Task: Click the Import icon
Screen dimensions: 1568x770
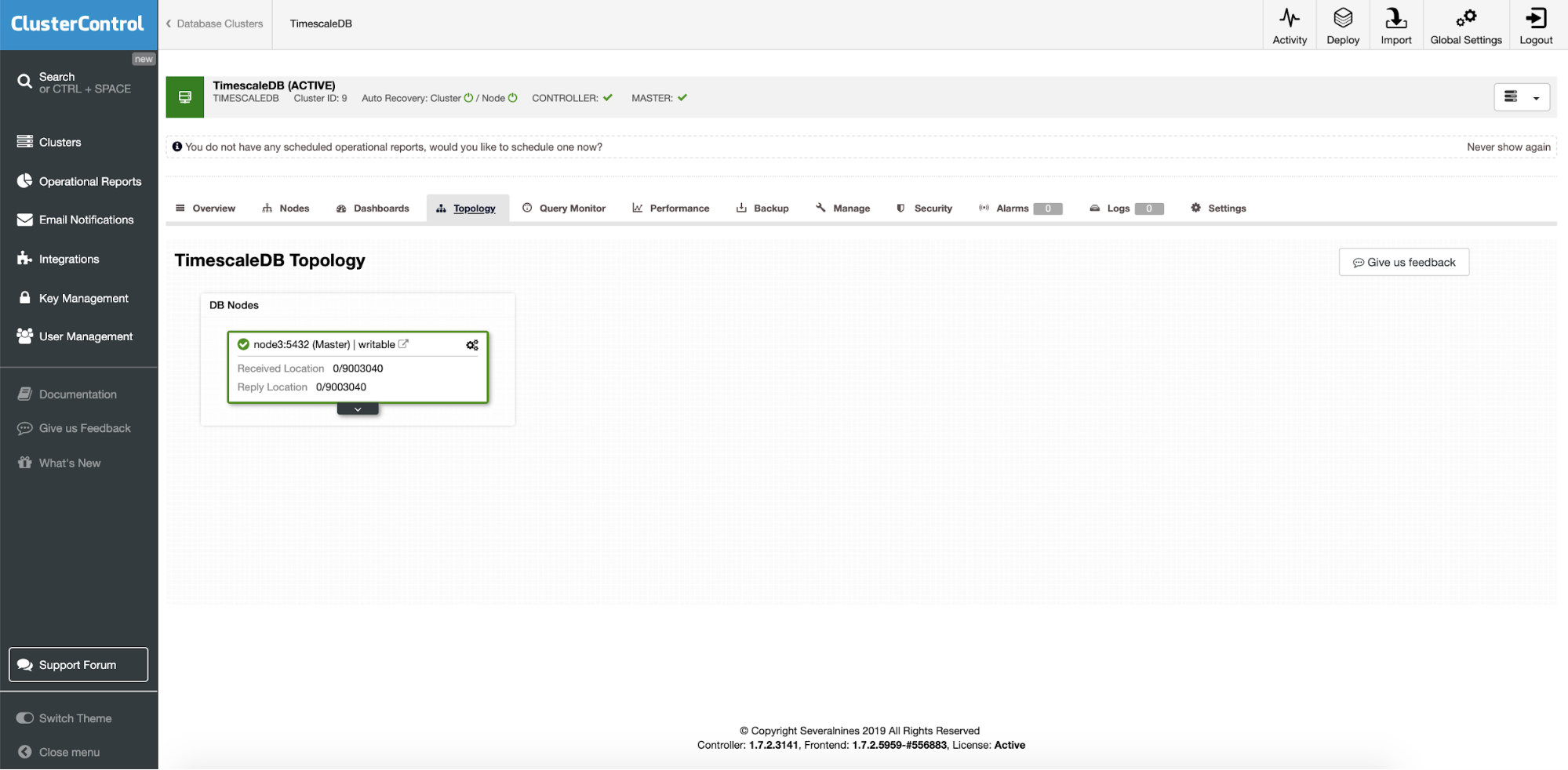Action: coord(1395,24)
